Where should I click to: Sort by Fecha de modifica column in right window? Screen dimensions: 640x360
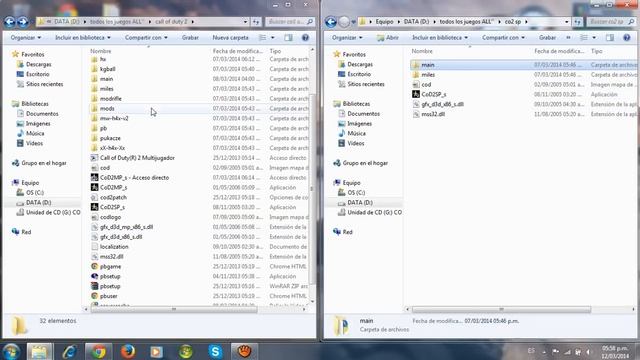click(559, 51)
